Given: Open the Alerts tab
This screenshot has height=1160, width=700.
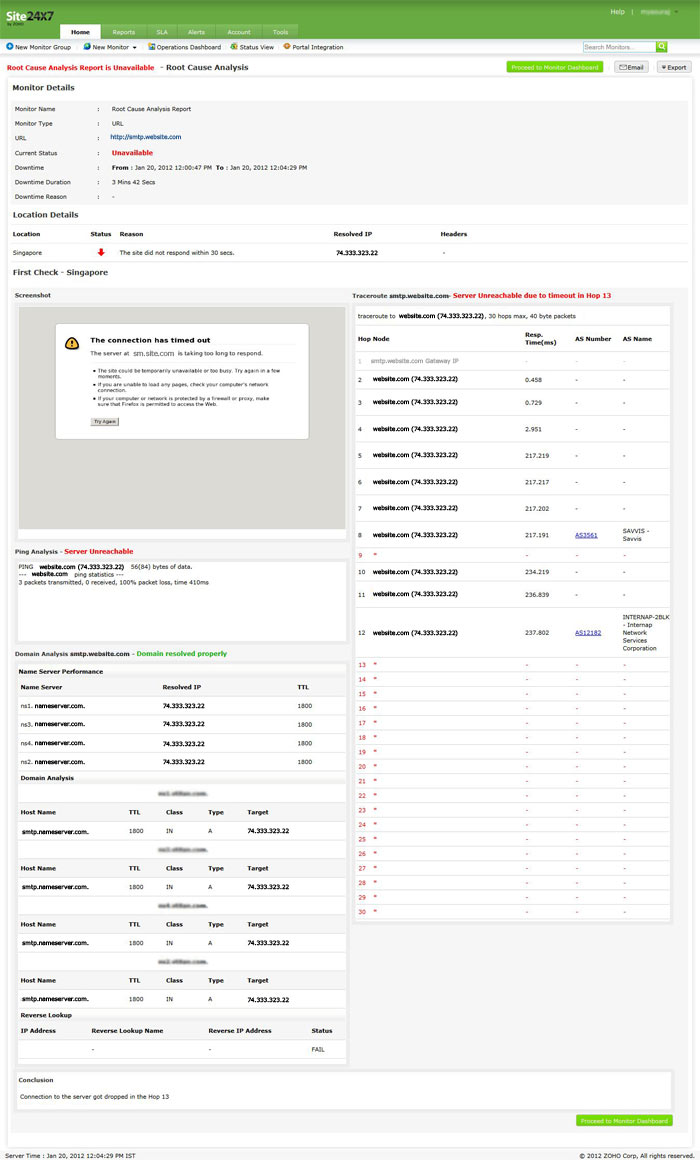Looking at the screenshot, I should [x=196, y=32].
